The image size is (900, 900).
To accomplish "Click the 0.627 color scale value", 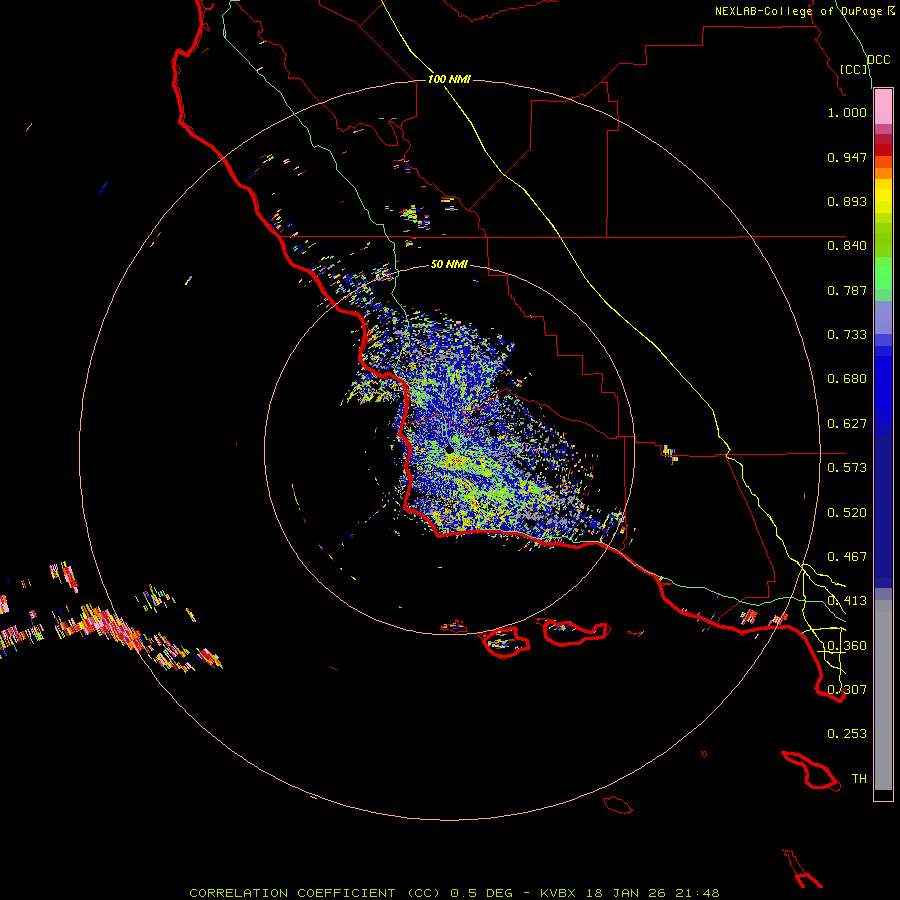I will coord(847,424).
